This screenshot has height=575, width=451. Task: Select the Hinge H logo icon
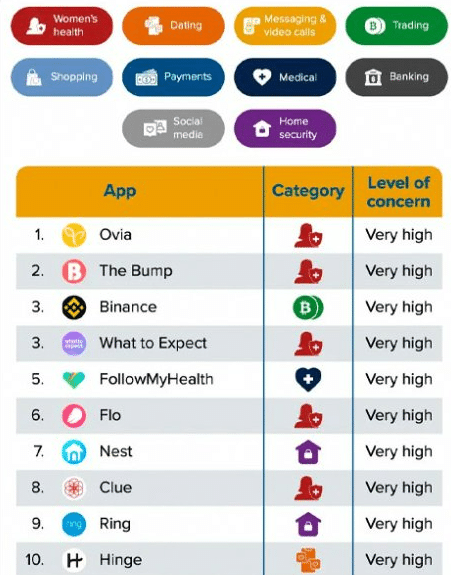click(x=74, y=560)
